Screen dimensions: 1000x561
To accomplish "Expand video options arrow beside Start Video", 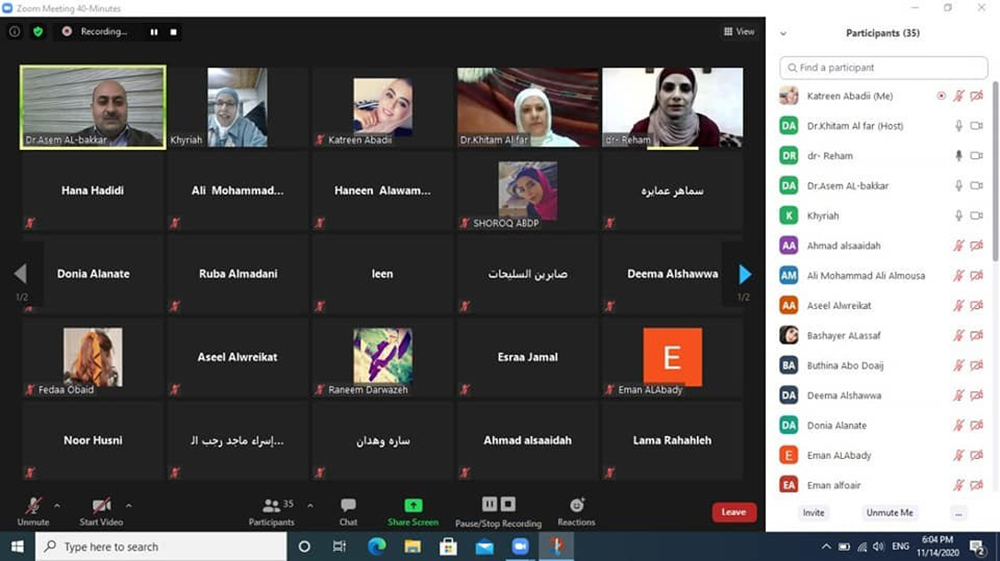I will coord(129,505).
